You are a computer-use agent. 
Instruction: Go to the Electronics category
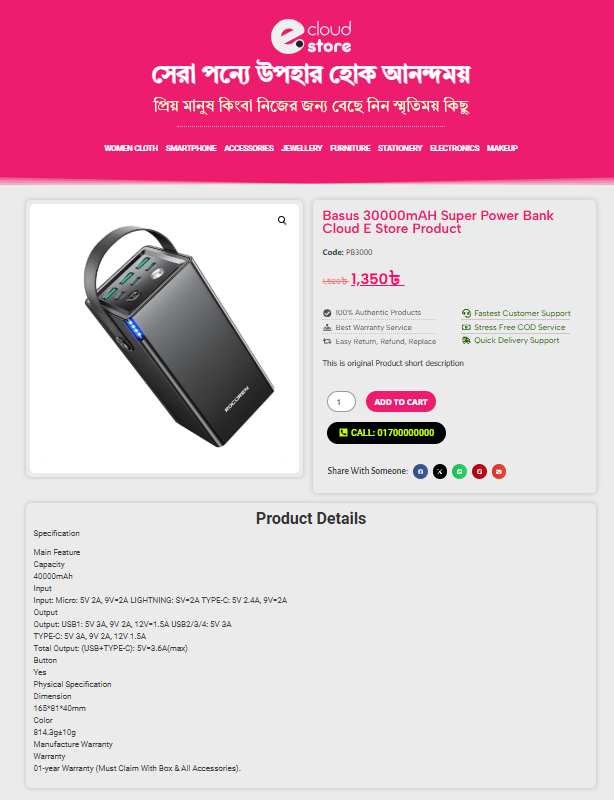tap(454, 148)
